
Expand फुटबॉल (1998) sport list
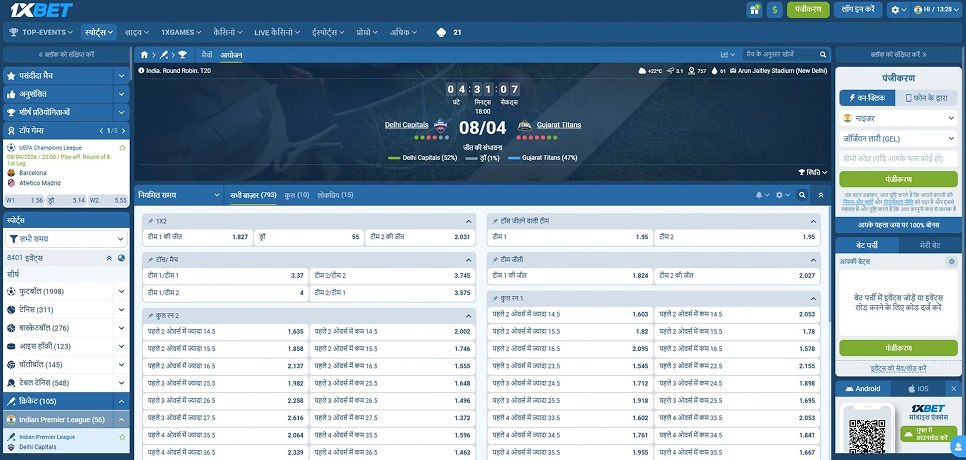pos(121,291)
